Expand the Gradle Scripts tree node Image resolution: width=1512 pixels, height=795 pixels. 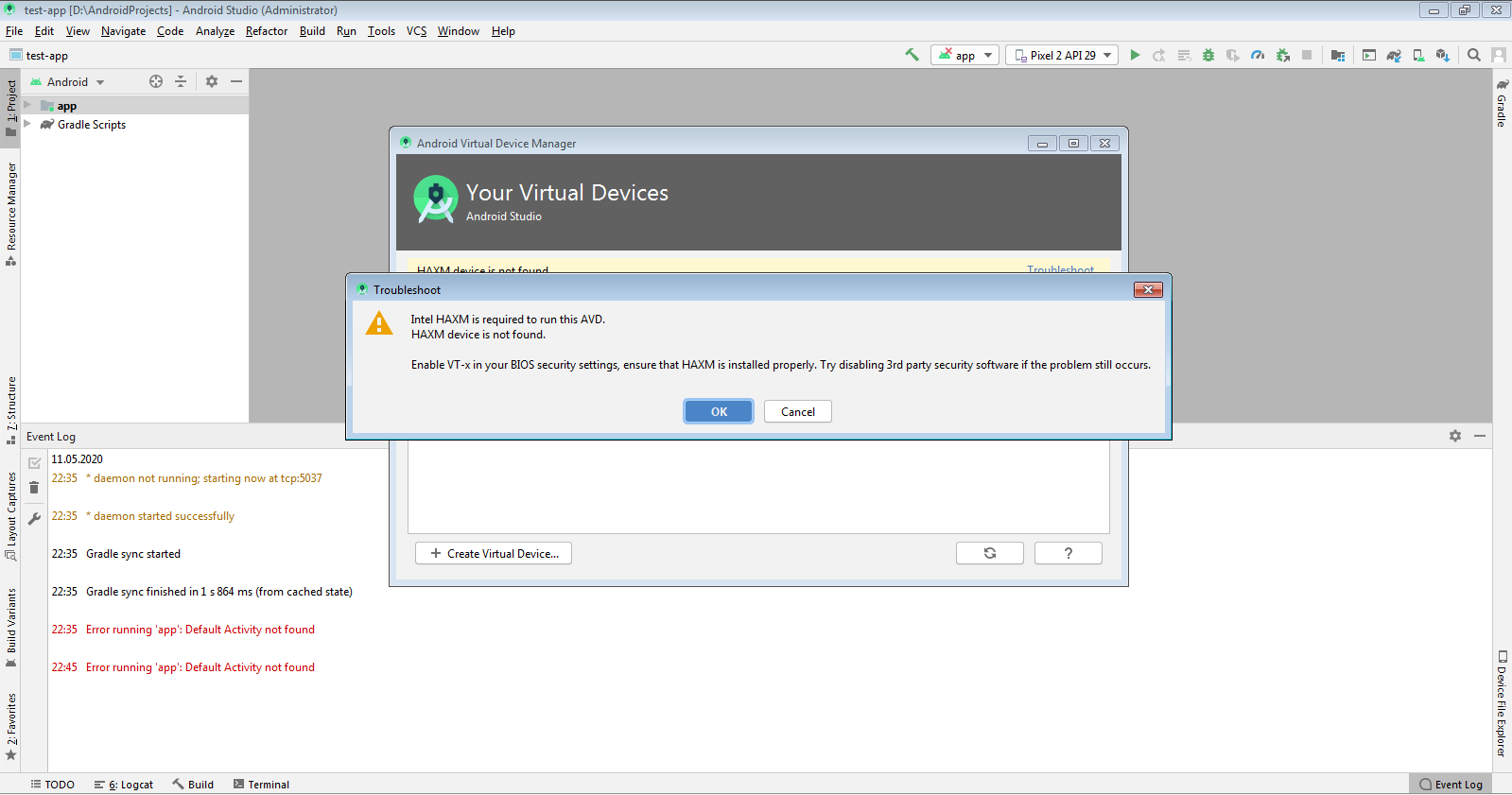pos(28,124)
